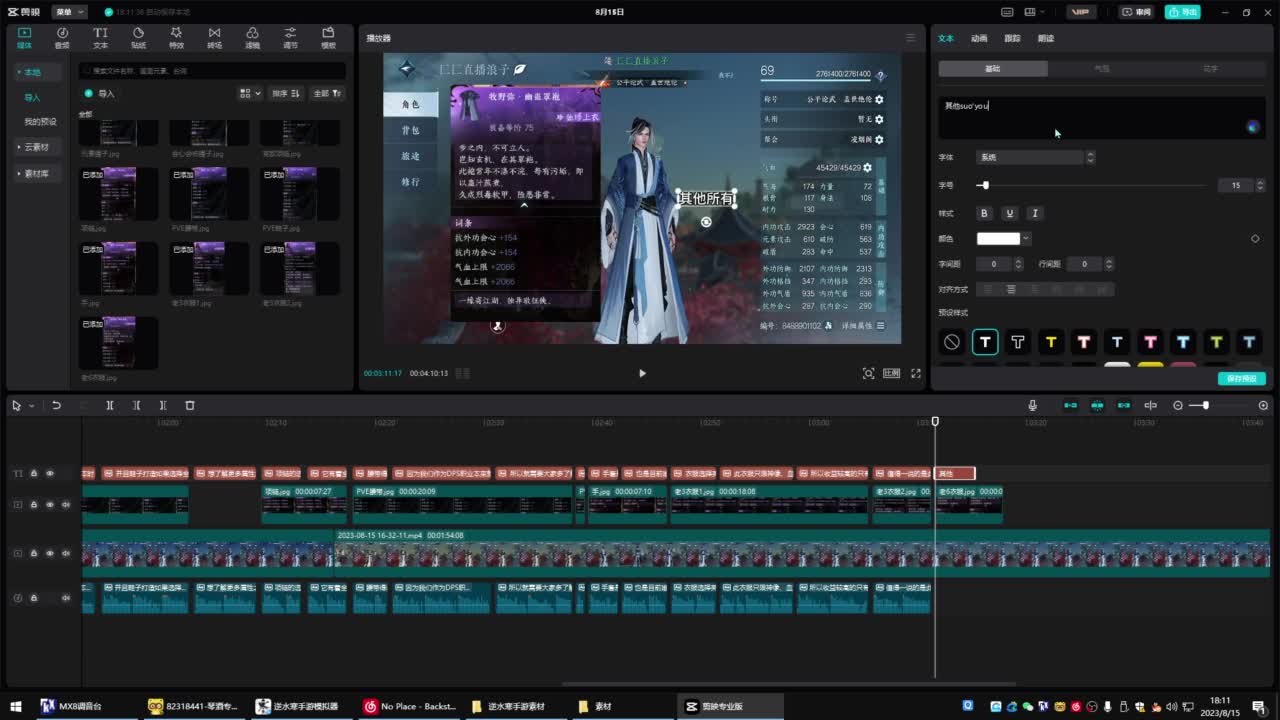Open the grid view mode dropdown

250,93
